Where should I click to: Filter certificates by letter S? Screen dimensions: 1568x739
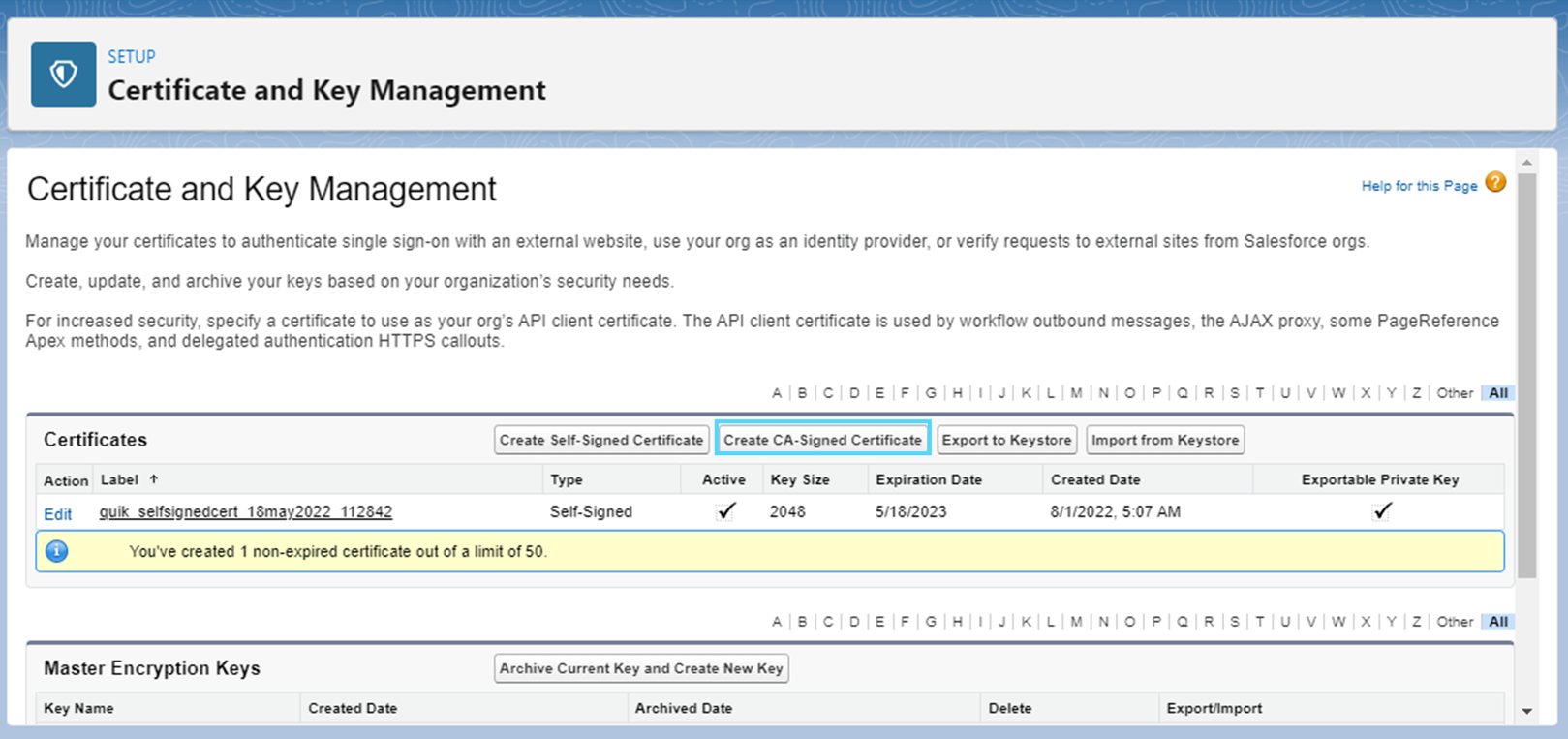tap(1234, 393)
